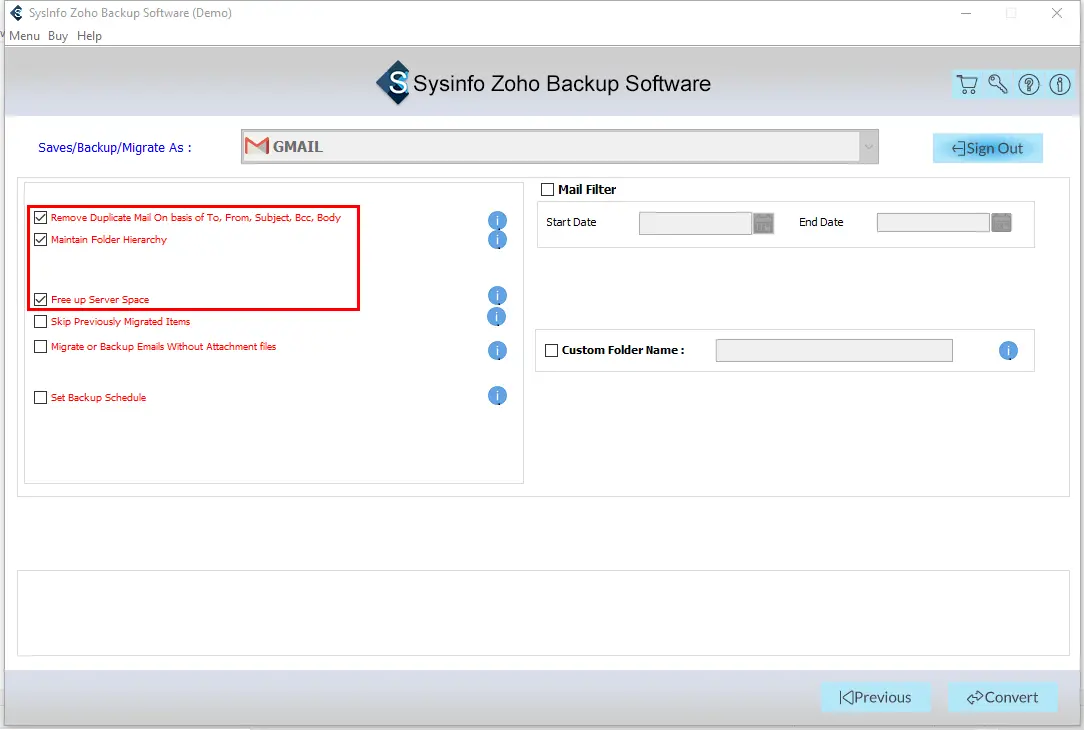Show info for Custom Folder Name
The width and height of the screenshot is (1084, 730).
click(1008, 350)
